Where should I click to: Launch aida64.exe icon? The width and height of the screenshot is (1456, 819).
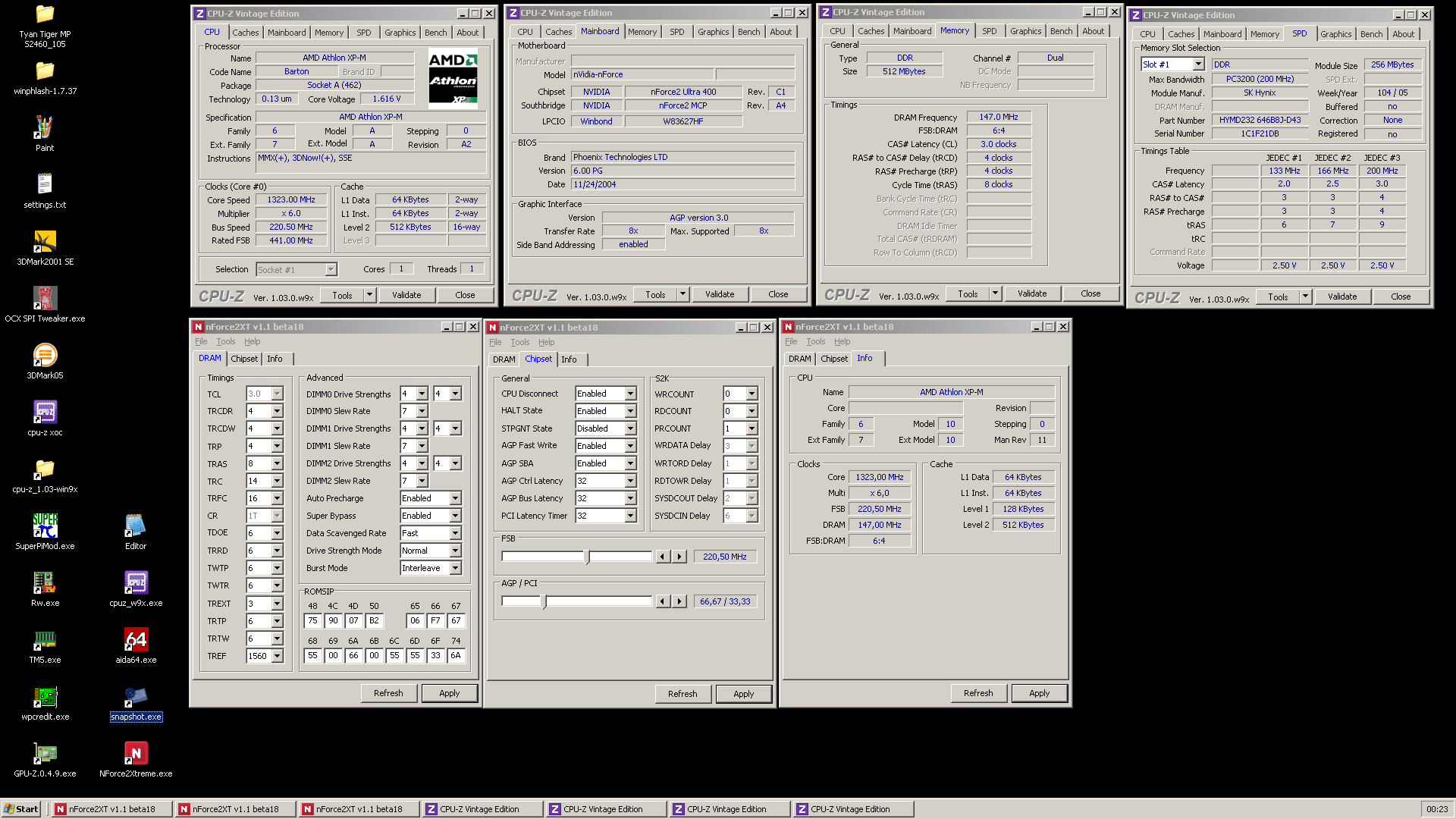click(x=136, y=646)
